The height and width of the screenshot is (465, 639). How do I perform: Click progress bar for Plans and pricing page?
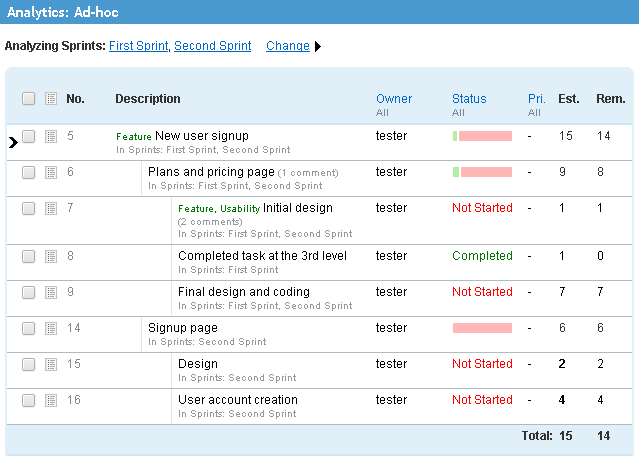482,172
